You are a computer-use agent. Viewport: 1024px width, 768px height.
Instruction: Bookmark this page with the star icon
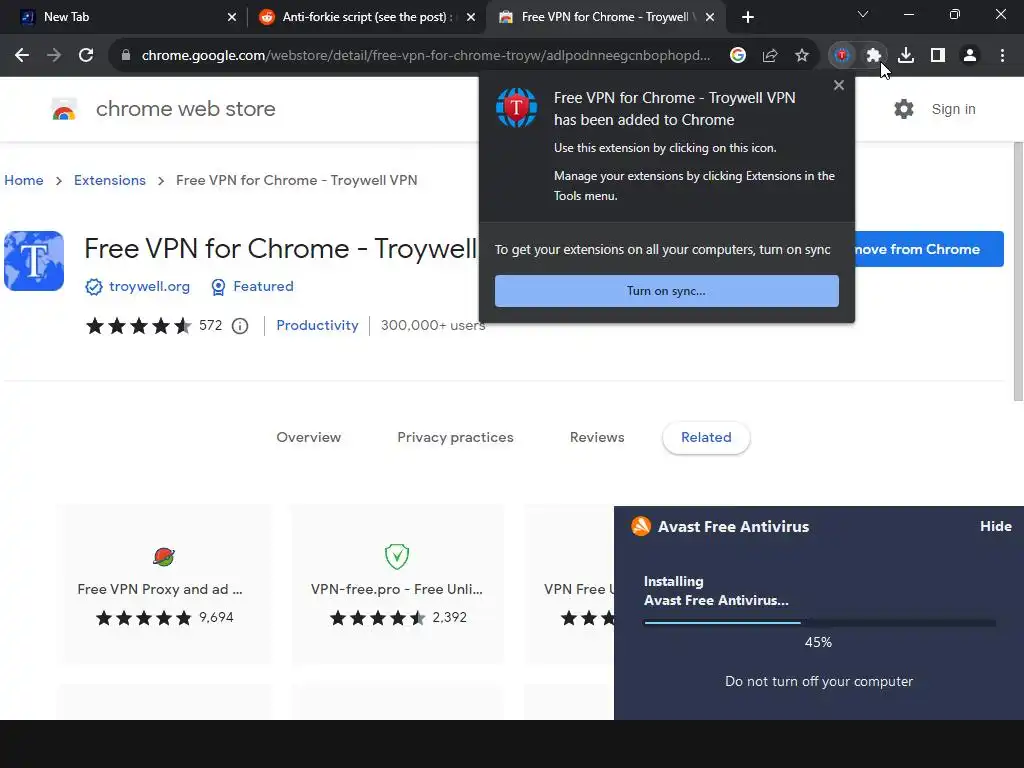click(x=802, y=56)
